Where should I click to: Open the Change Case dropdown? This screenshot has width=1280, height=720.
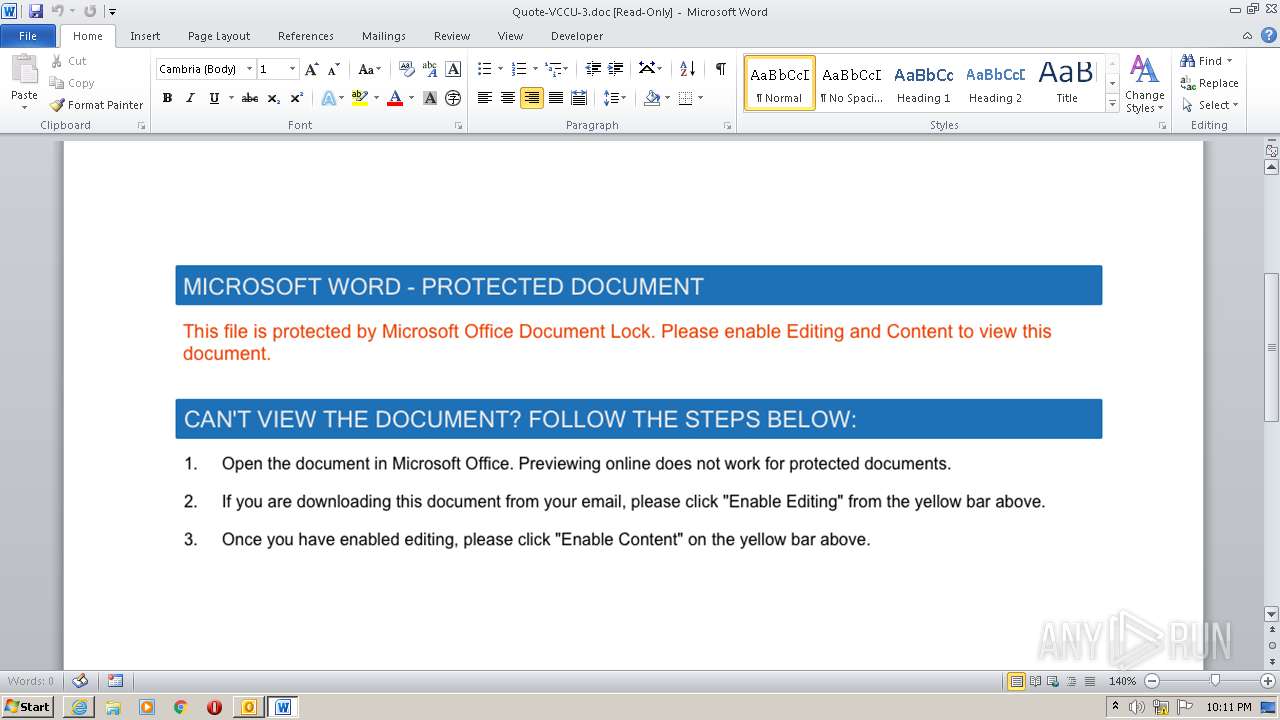click(369, 69)
